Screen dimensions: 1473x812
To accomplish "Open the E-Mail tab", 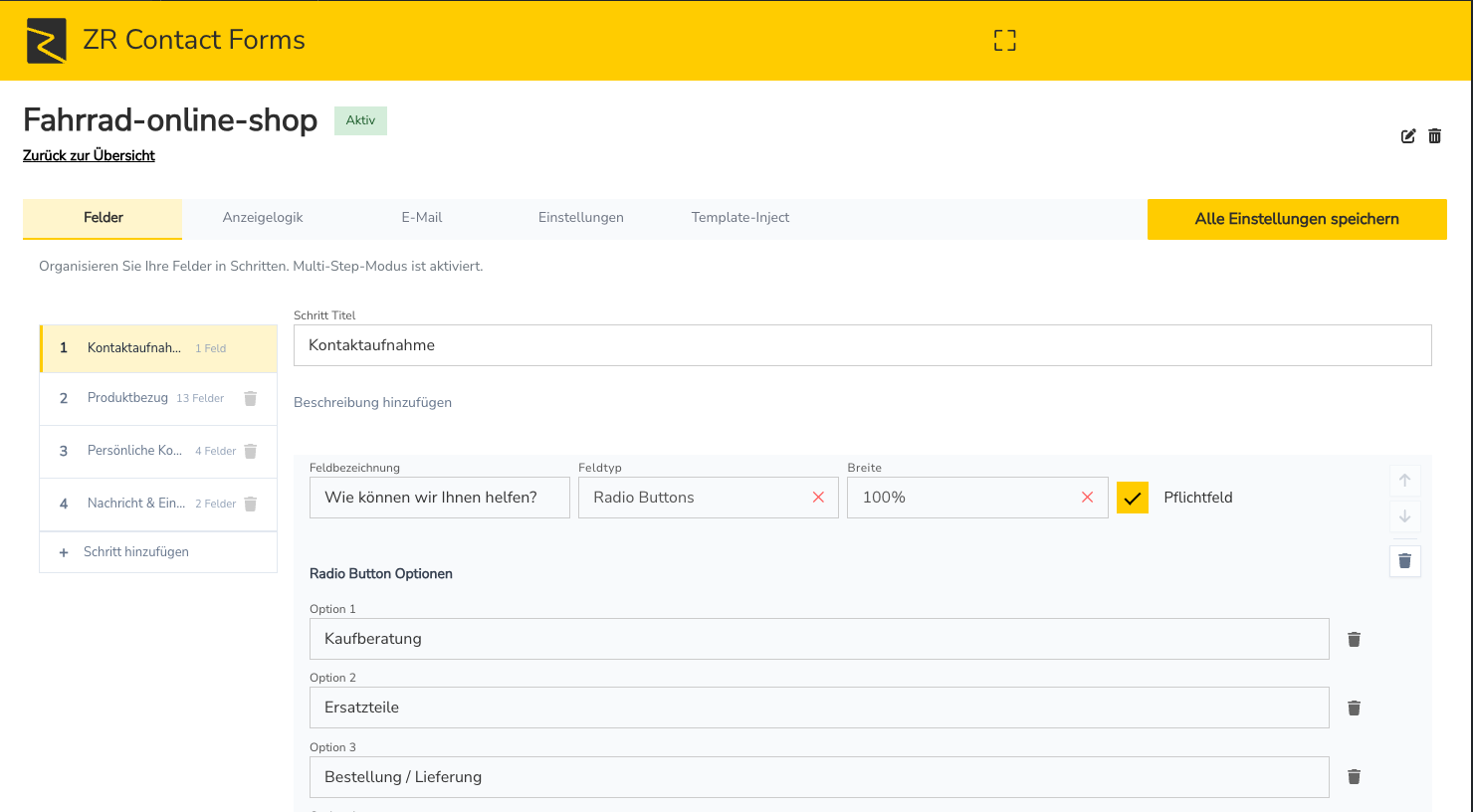I will (x=422, y=218).
